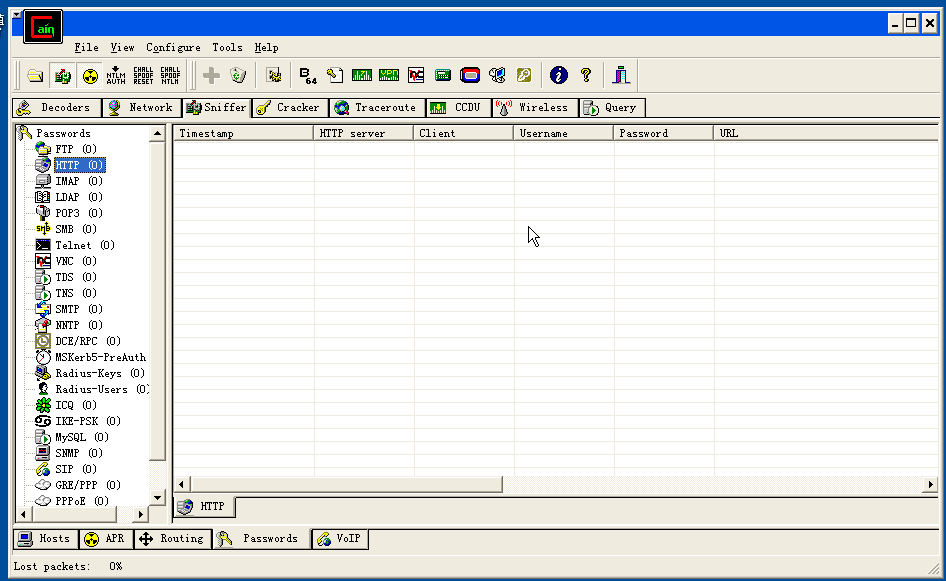Open the Help menu
This screenshot has width=946, height=581.
click(x=266, y=47)
